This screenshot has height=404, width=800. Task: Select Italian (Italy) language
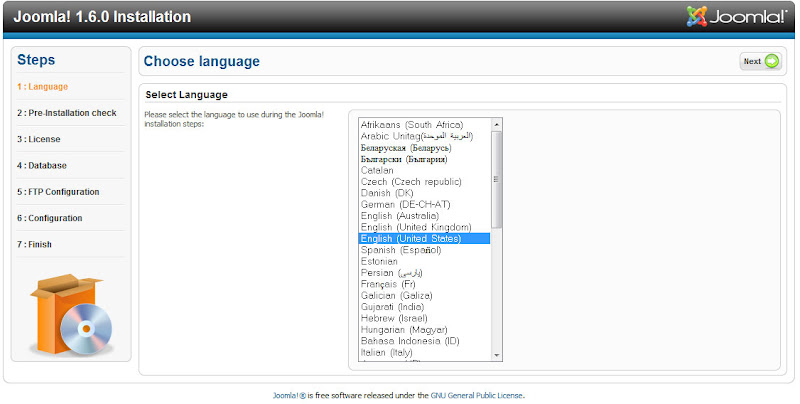[x=424, y=352]
